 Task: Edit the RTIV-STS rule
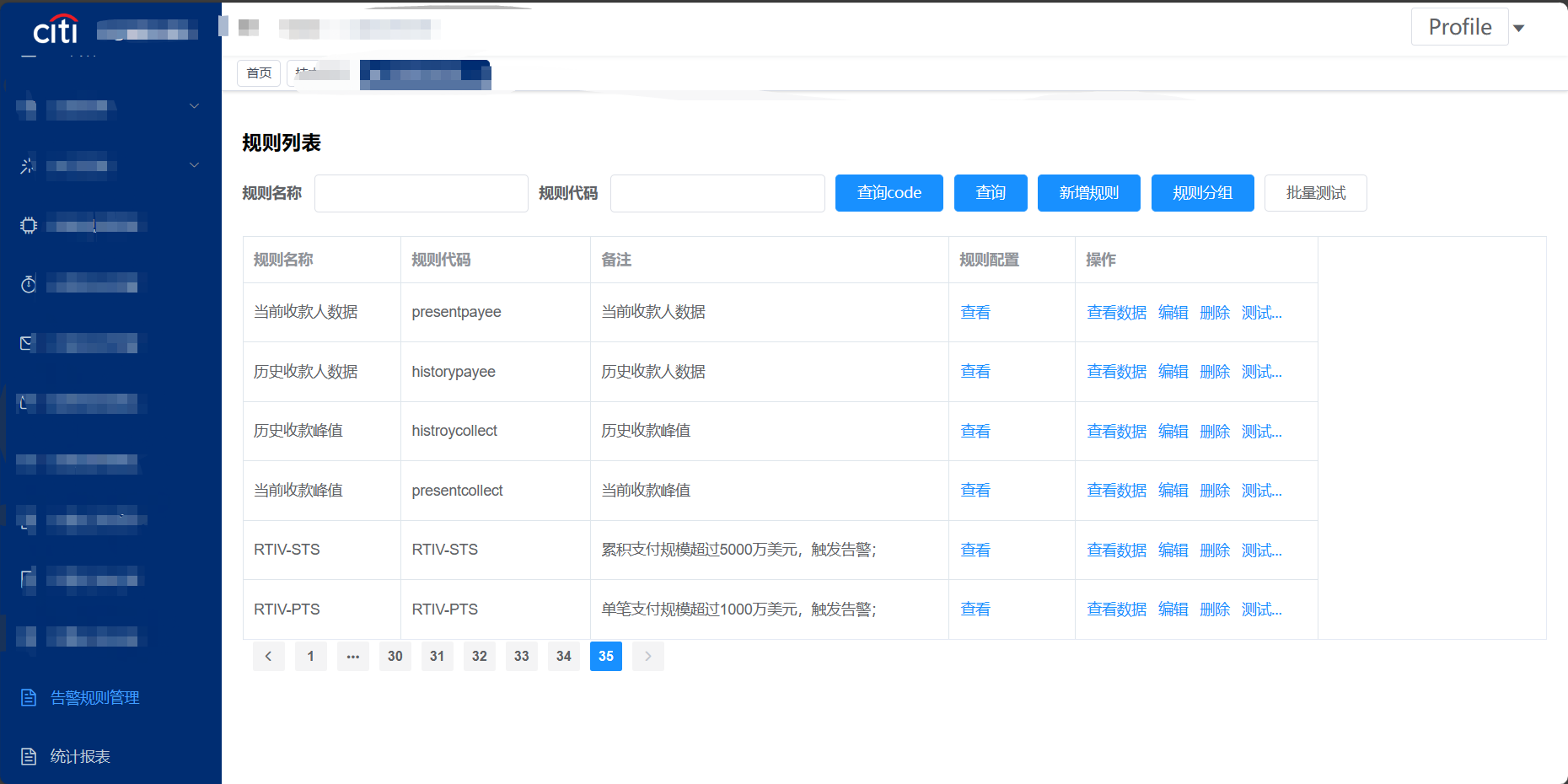(x=1173, y=550)
